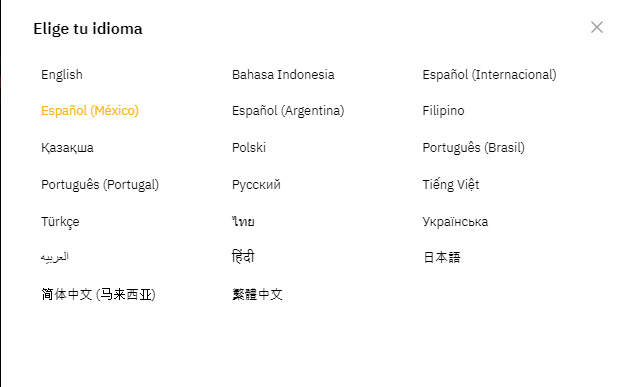
Task: Switch to Español (Argentina)
Action: pyautogui.click(x=288, y=110)
